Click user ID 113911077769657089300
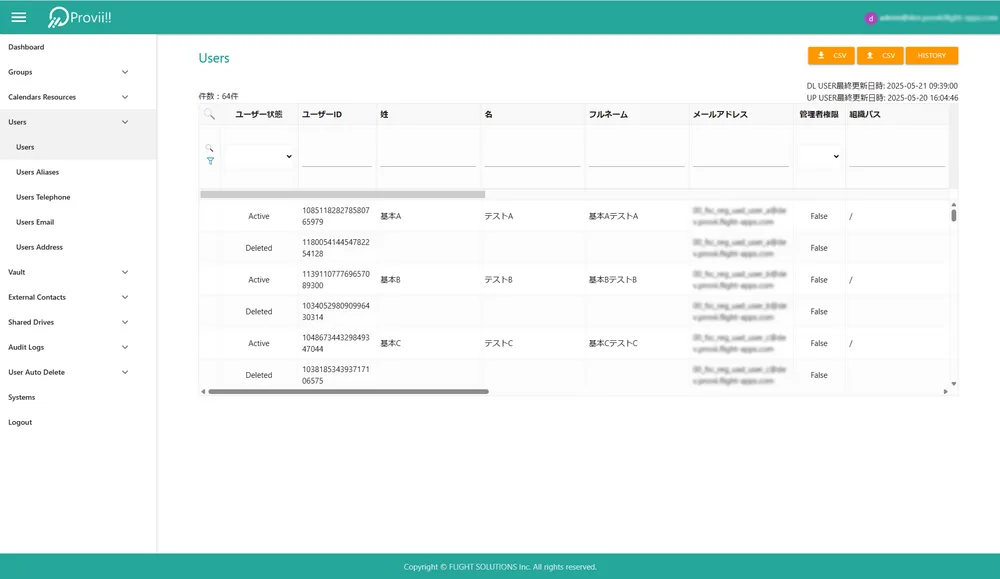 tap(335, 280)
